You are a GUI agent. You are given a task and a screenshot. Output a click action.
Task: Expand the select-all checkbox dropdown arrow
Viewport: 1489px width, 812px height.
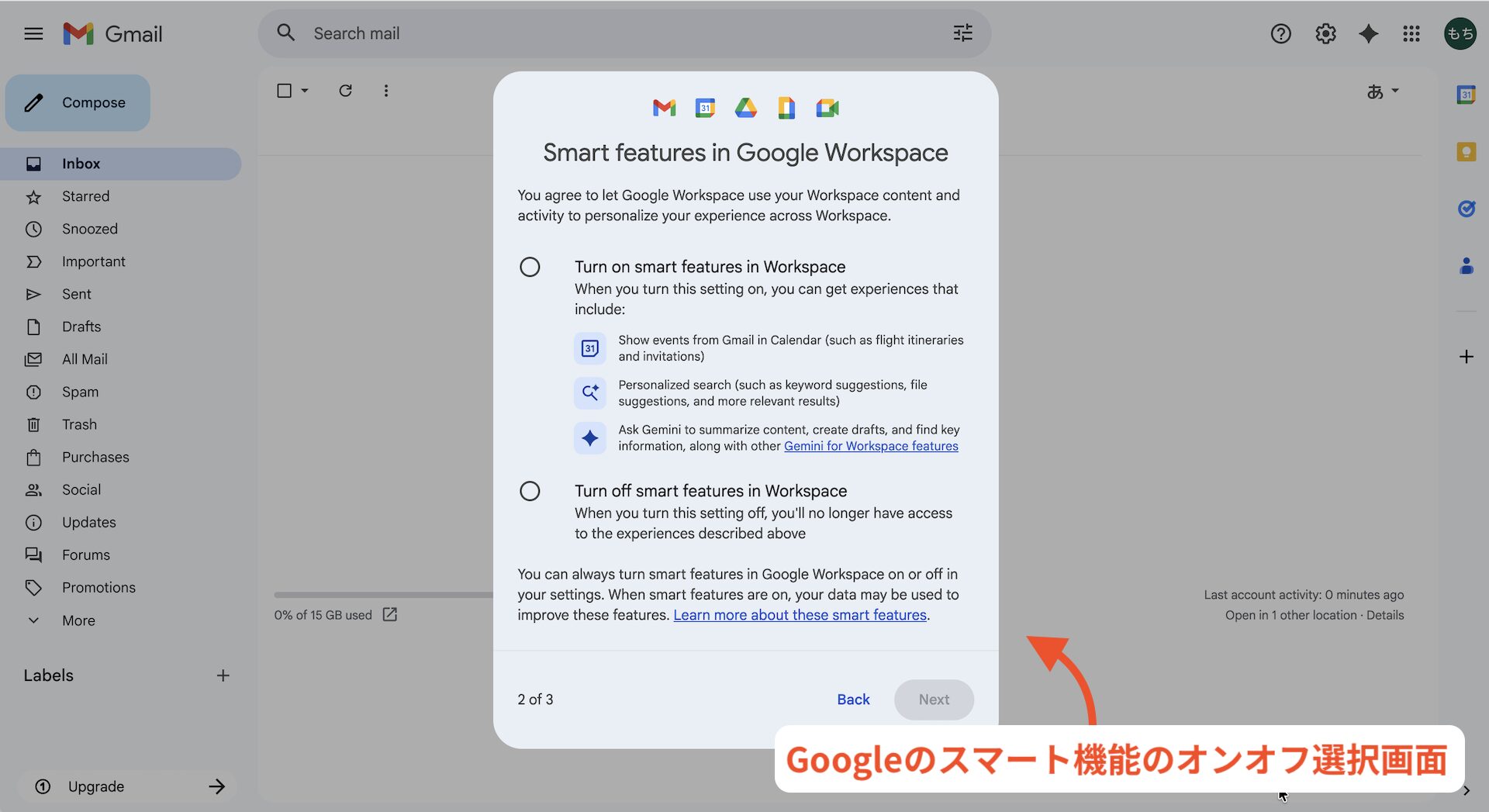[305, 91]
